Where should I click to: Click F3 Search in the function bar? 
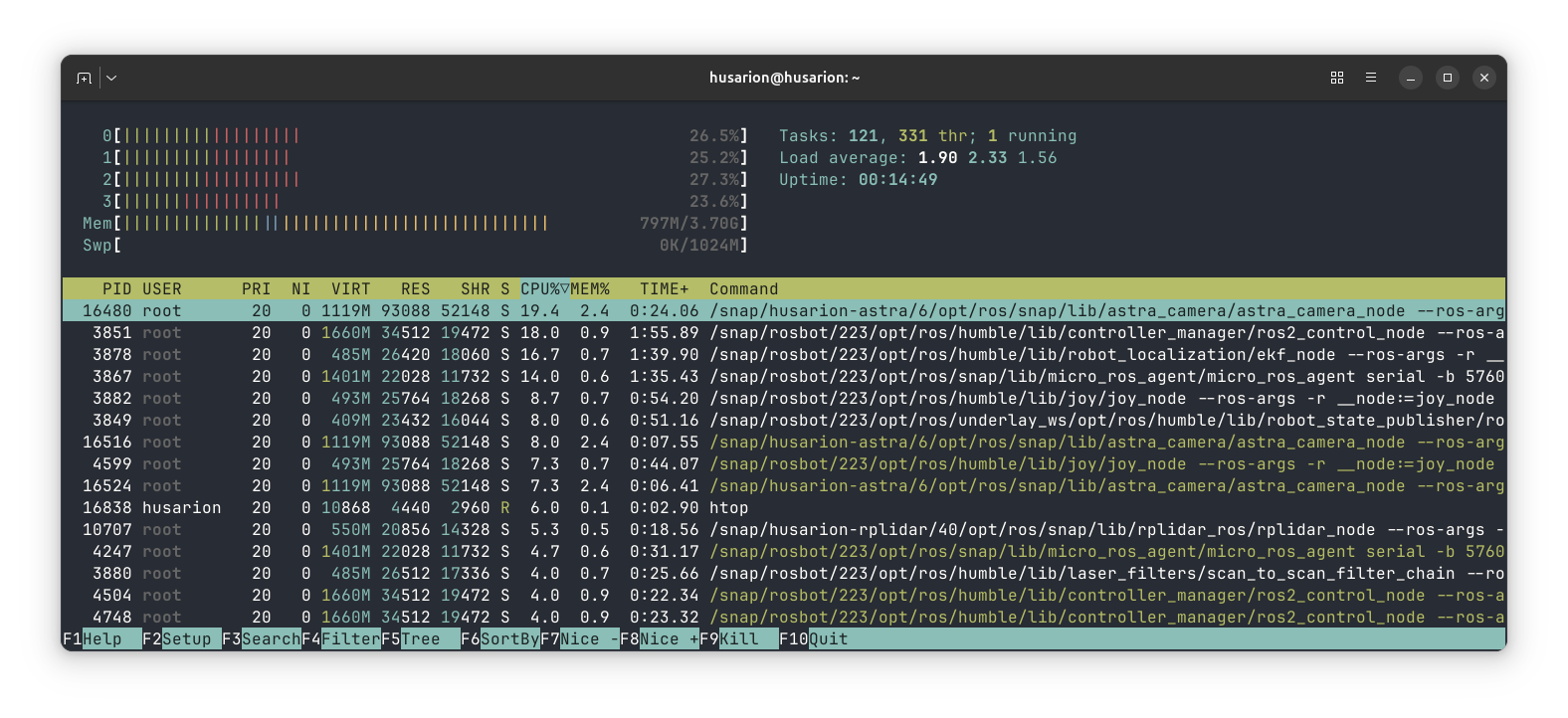tap(261, 638)
